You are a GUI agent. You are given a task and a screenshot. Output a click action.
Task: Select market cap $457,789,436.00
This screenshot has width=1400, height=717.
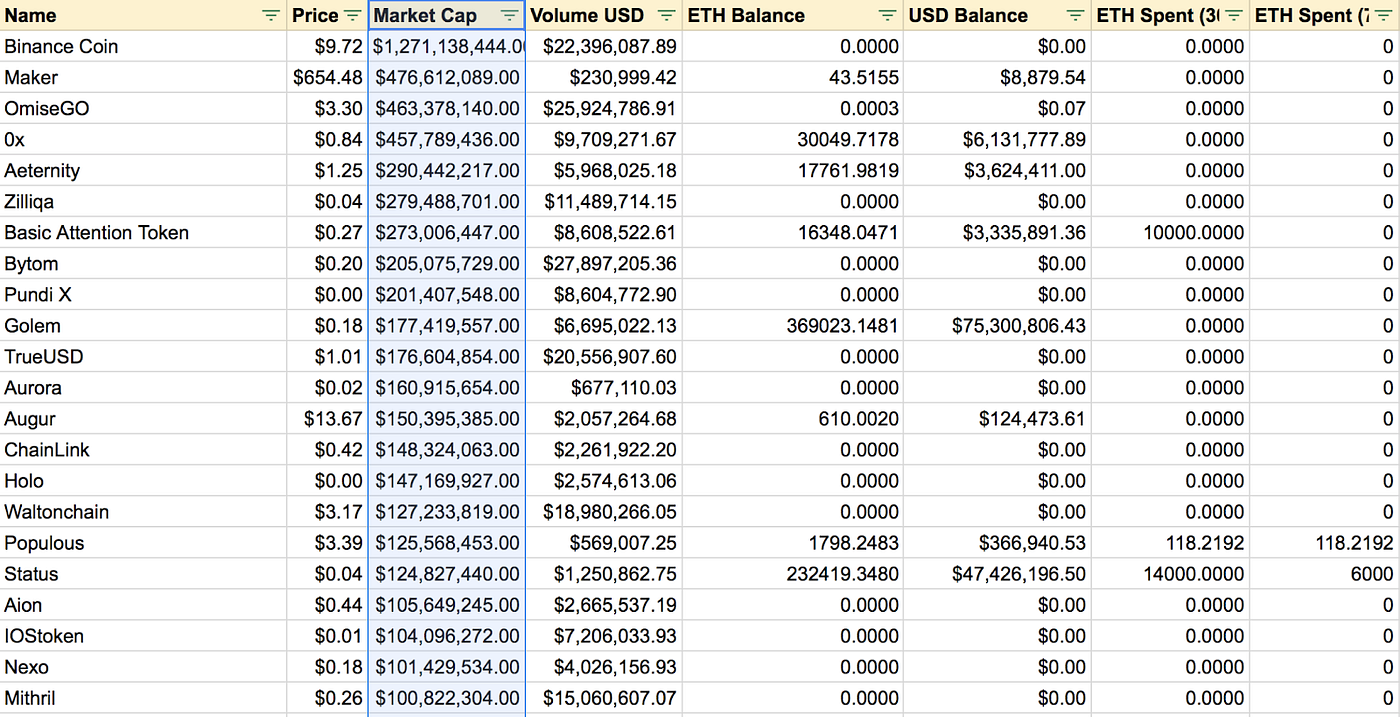446,139
